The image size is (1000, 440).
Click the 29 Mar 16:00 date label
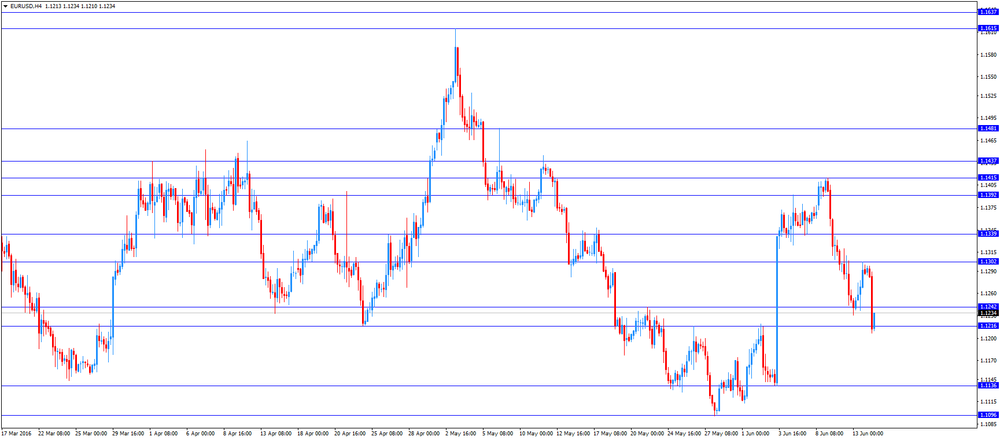pos(127,433)
